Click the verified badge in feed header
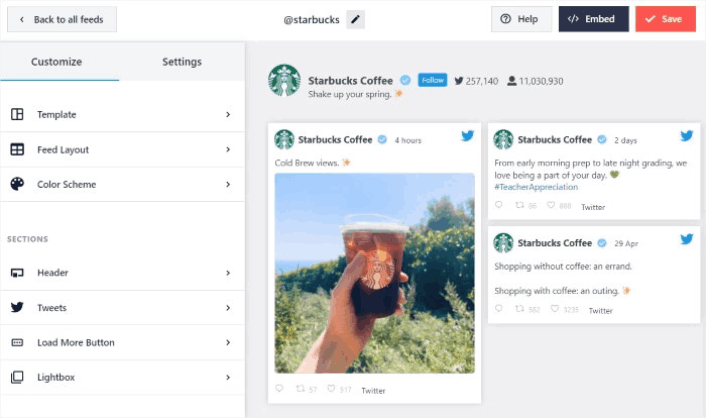706x418 pixels. pos(405,80)
